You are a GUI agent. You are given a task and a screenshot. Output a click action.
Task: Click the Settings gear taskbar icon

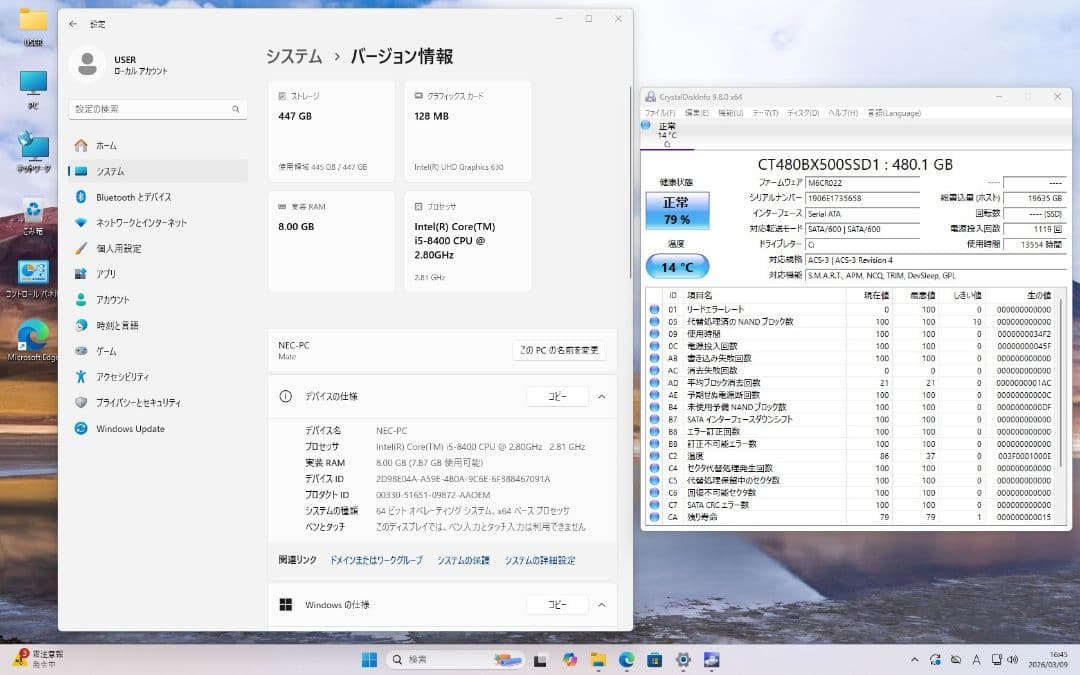(683, 659)
